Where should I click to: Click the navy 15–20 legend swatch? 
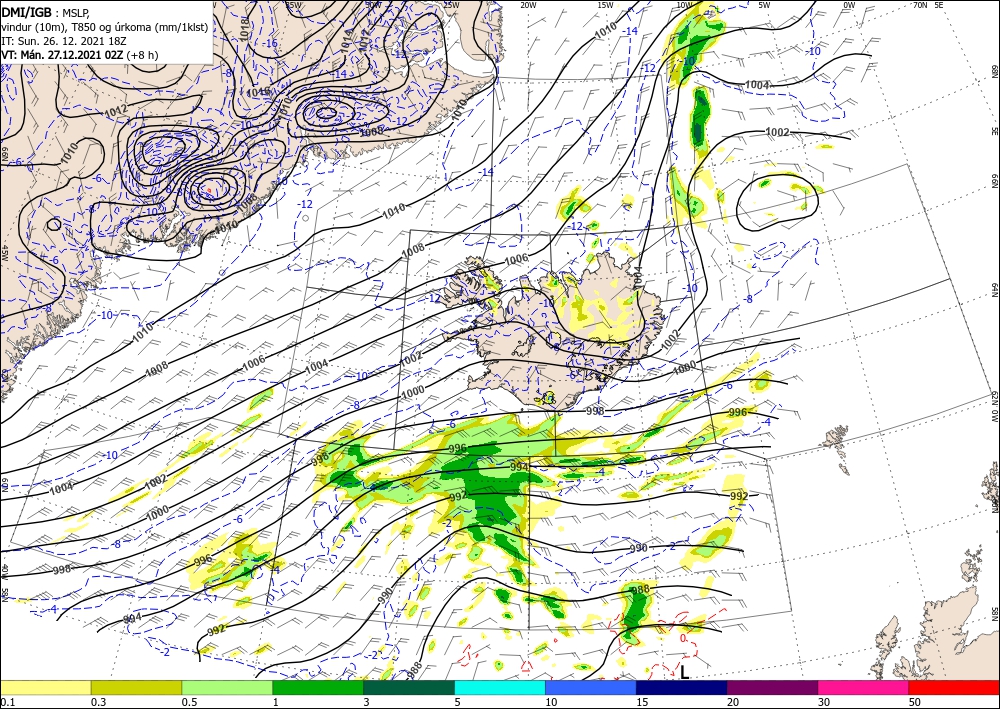click(682, 687)
